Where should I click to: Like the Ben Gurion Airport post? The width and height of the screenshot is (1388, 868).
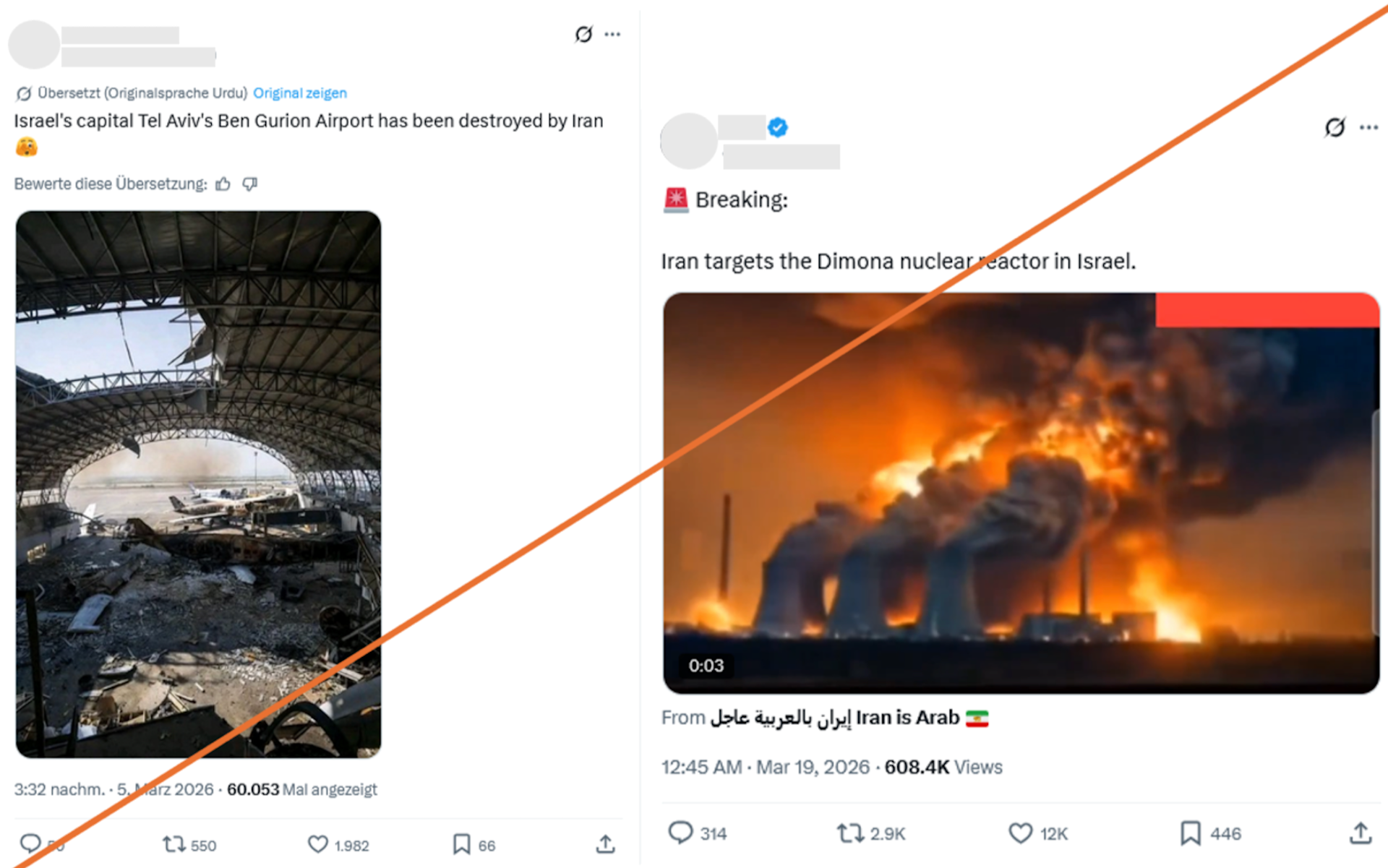pyautogui.click(x=319, y=844)
